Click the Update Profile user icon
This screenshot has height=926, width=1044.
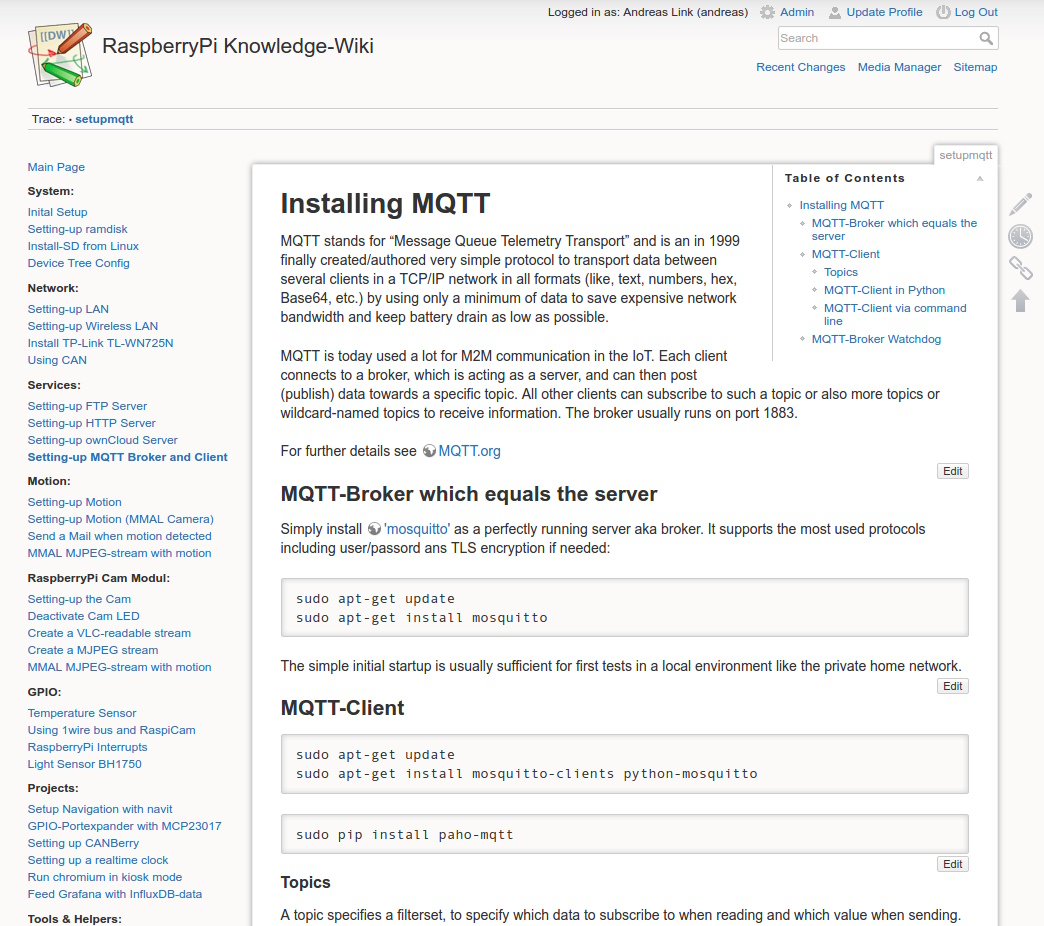[834, 12]
